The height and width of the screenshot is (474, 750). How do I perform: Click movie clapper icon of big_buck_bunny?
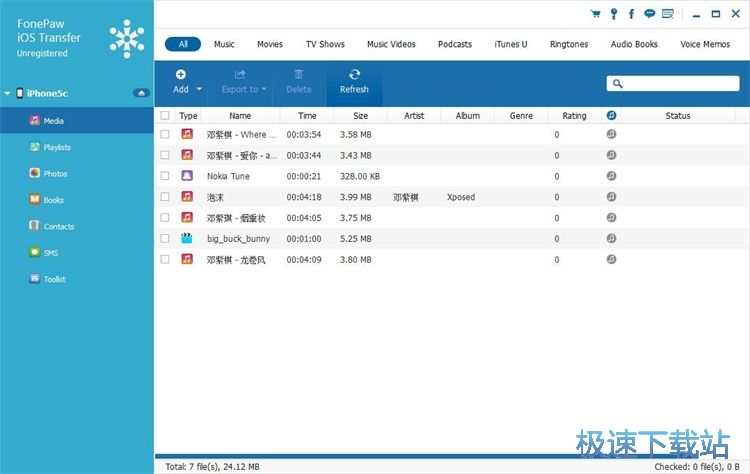[187, 238]
